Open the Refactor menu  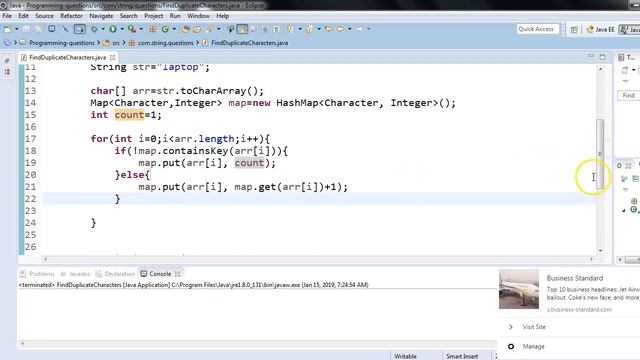(x=71, y=16)
